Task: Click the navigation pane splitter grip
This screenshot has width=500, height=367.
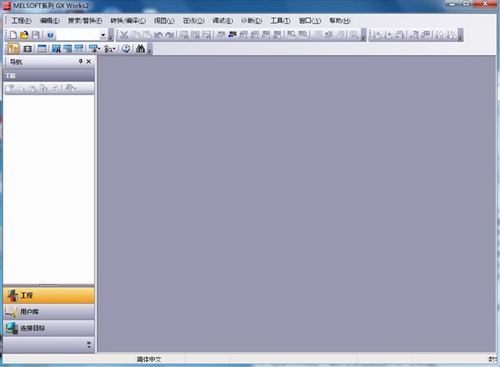Action: pos(49,285)
